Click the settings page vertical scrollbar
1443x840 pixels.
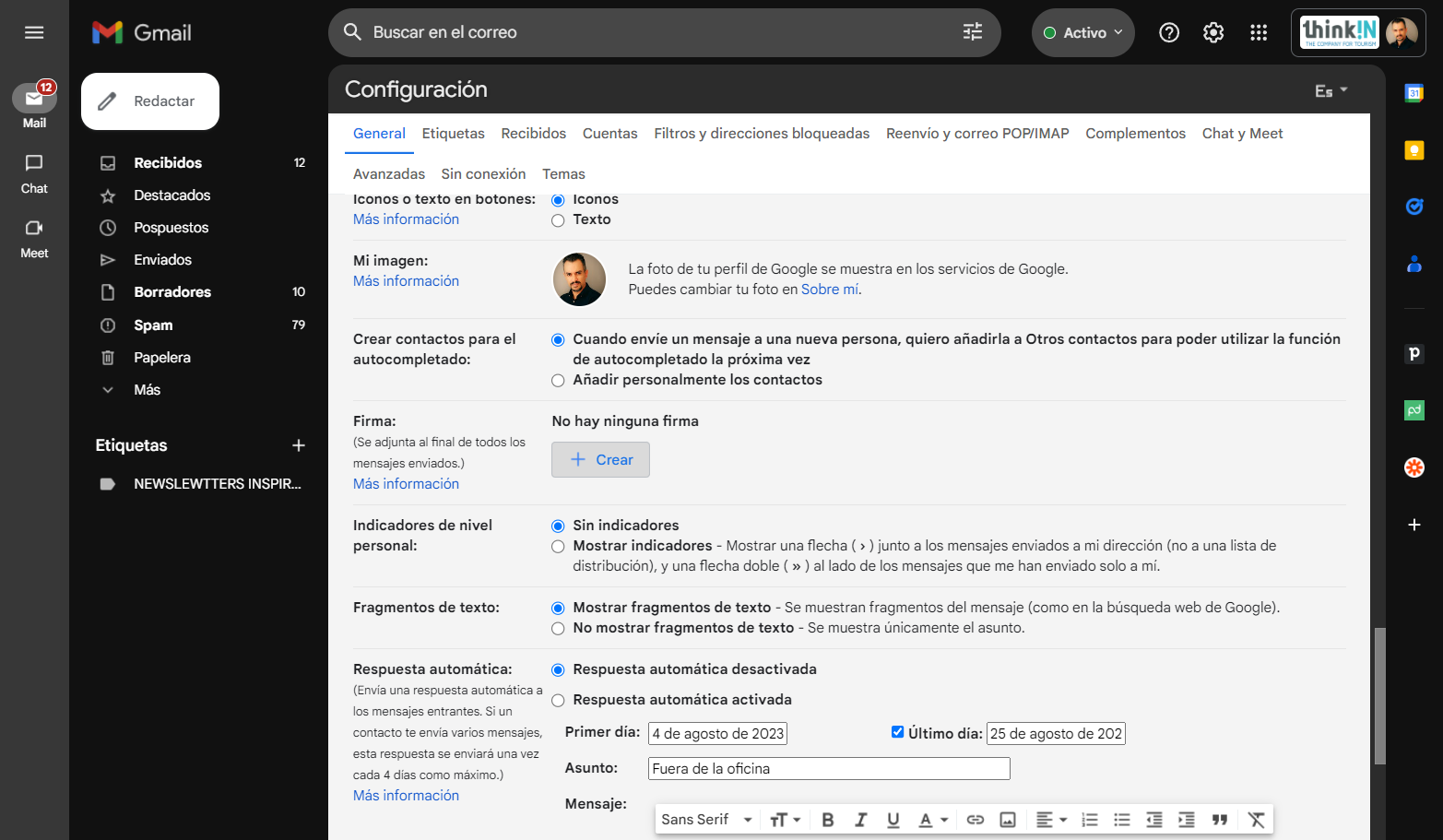[x=1379, y=696]
